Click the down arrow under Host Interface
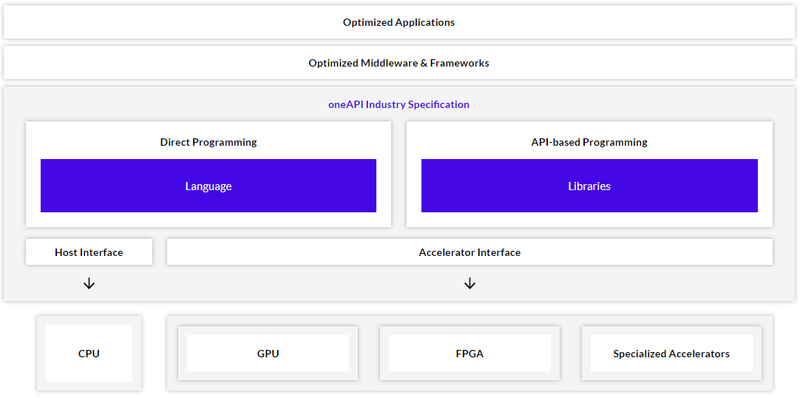This screenshot has height=398, width=800. (x=89, y=284)
